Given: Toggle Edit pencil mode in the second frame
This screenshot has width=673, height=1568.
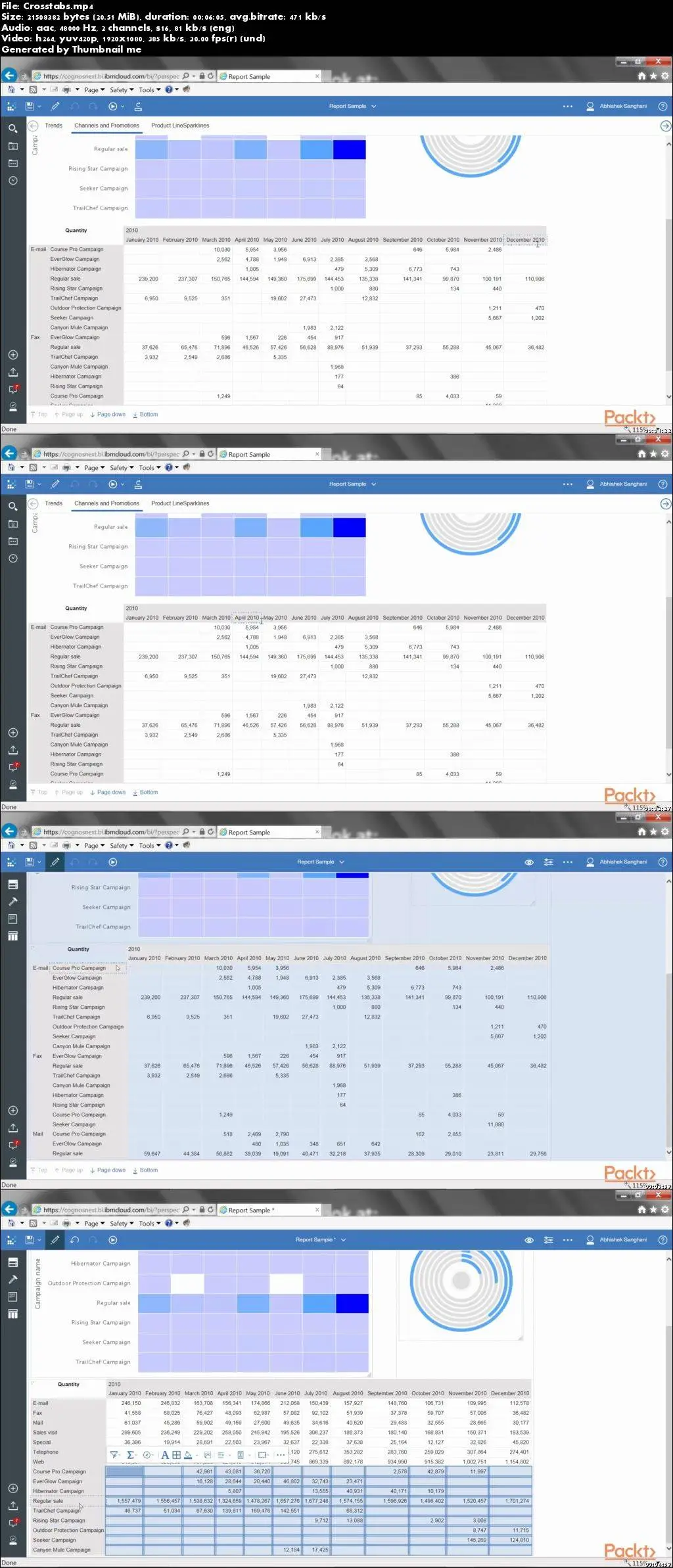Looking at the screenshot, I should pyautogui.click(x=55, y=484).
